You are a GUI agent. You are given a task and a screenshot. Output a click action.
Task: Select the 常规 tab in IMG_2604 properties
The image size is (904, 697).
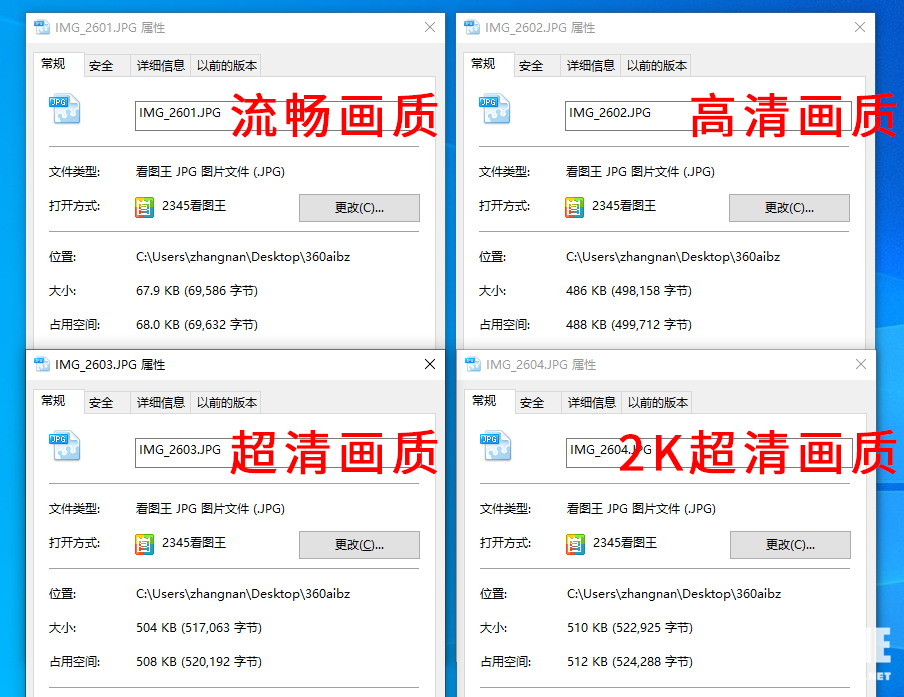484,401
